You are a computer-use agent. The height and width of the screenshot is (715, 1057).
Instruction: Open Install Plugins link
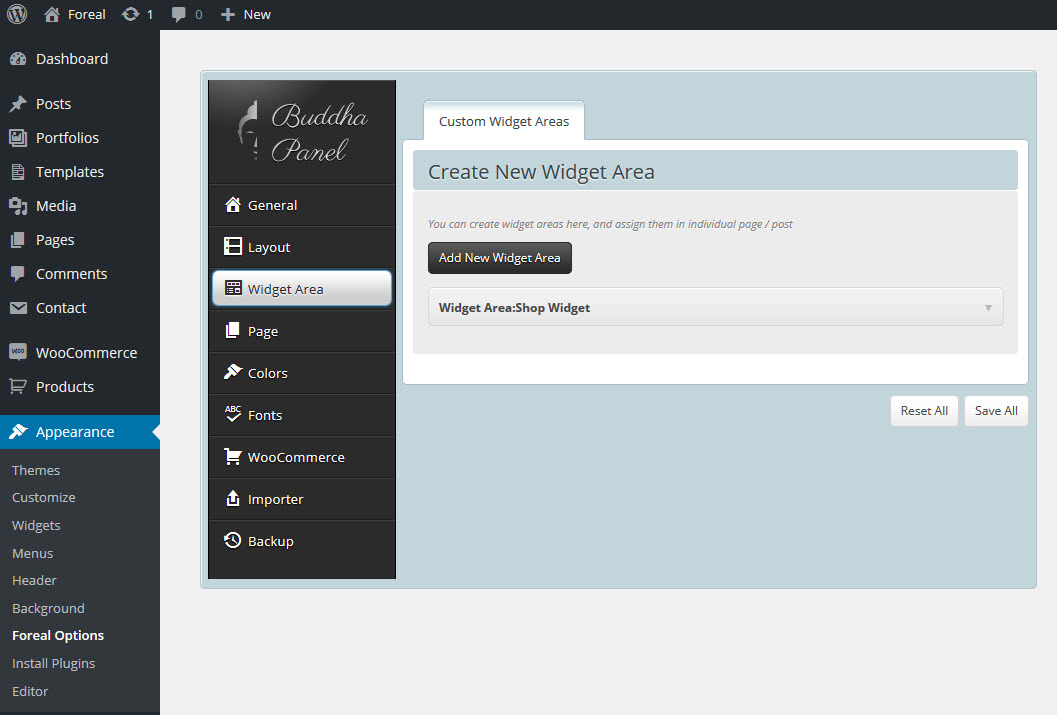54,664
